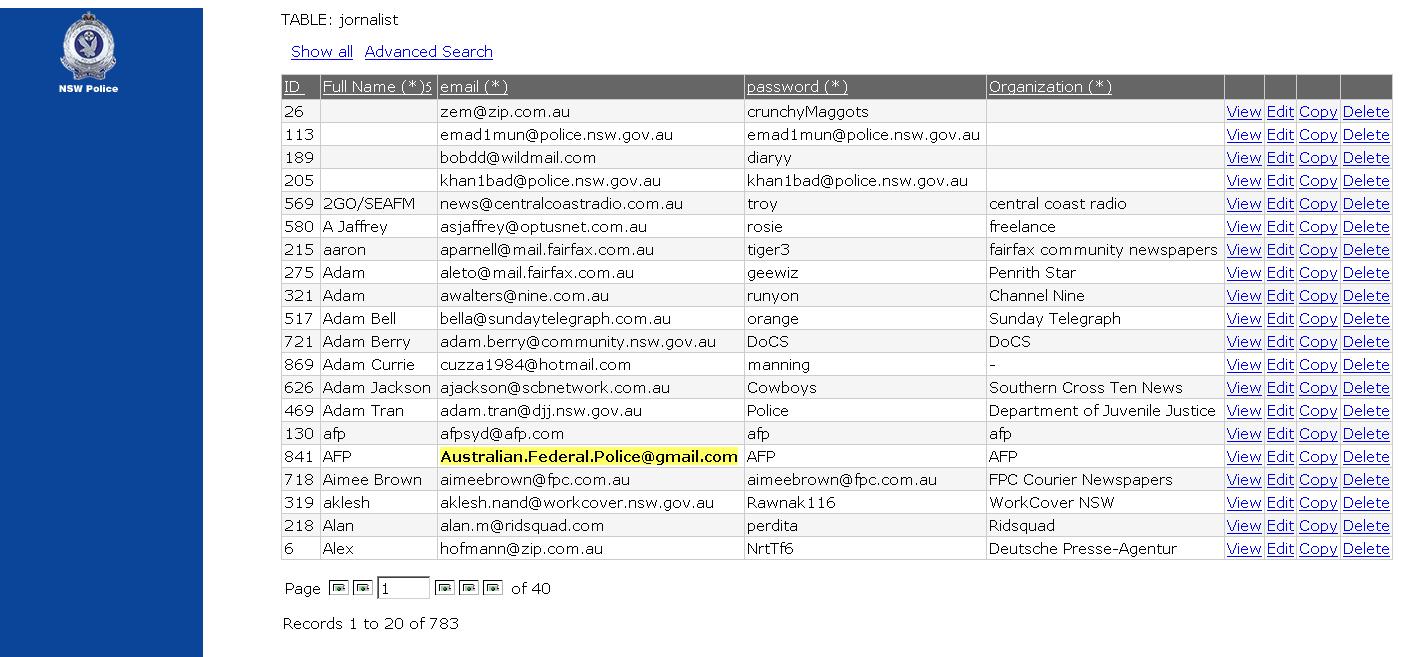Screen dimensions: 1413x657
Task: Click pagination icon immediately left of page box
Action: 362,588
